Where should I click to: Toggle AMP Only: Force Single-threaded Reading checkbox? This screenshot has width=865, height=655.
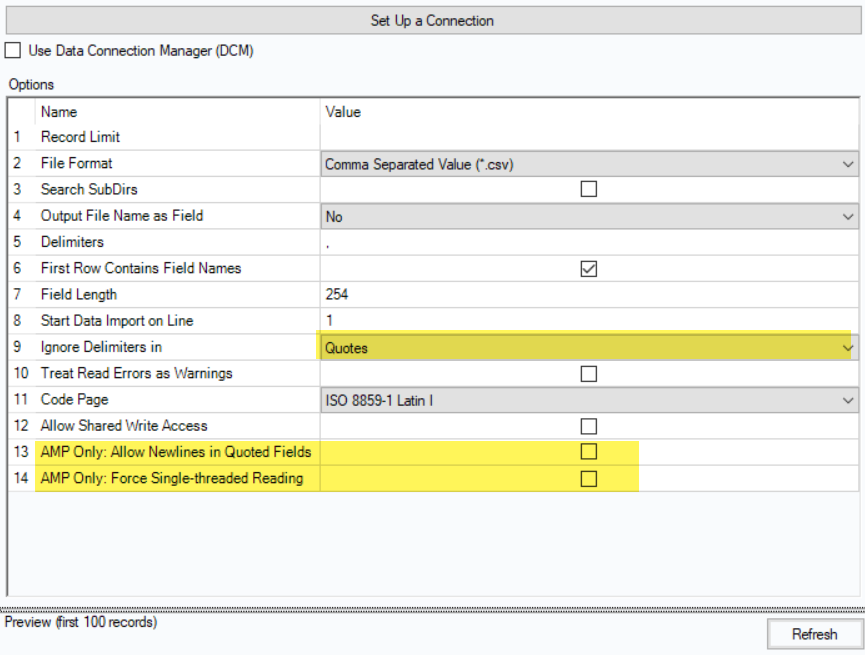point(588,478)
